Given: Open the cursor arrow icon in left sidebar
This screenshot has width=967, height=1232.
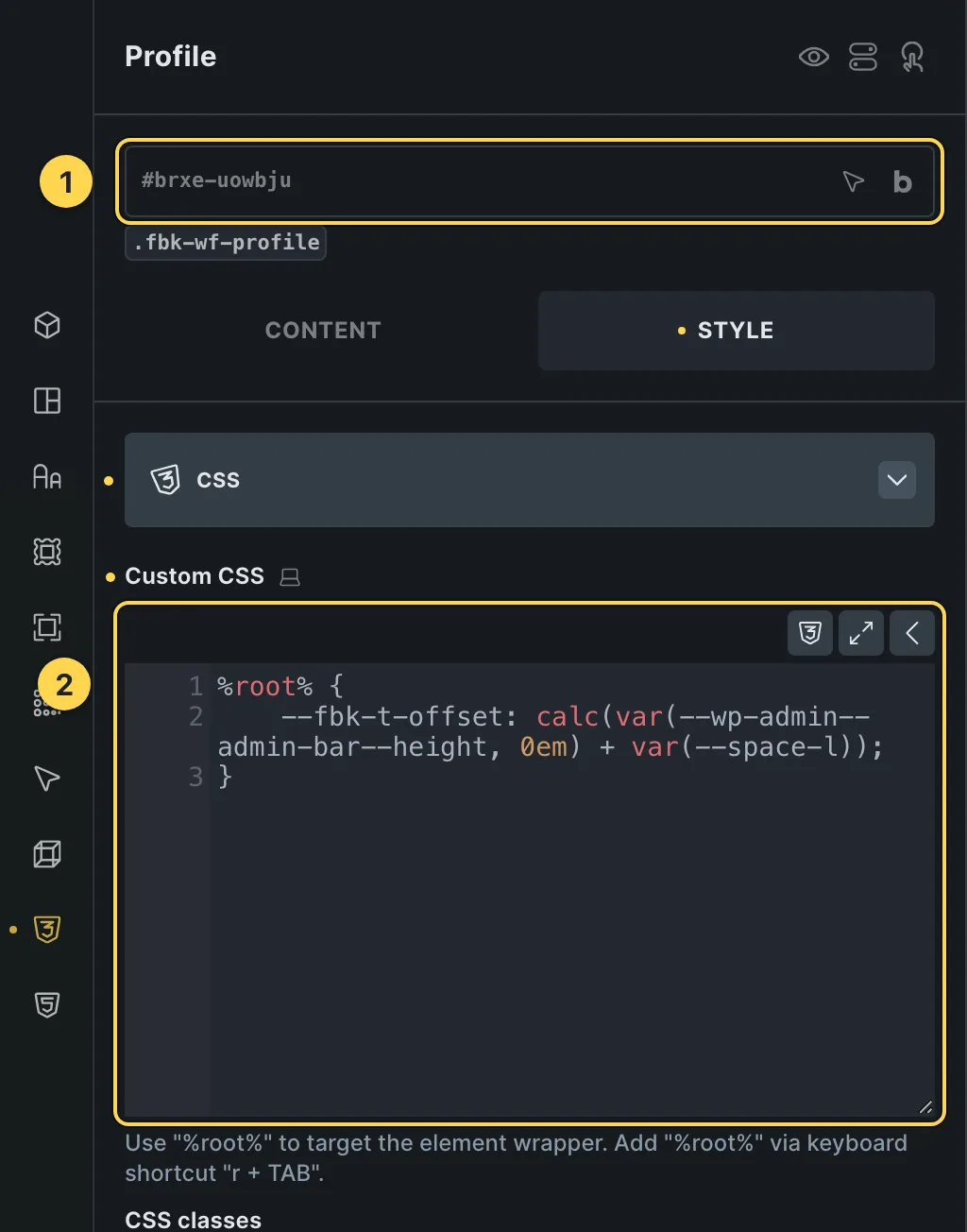Looking at the screenshot, I should [47, 779].
